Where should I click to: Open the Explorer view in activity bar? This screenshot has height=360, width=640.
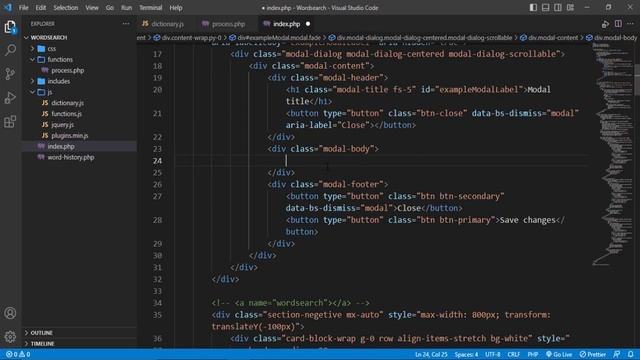pyautogui.click(x=10, y=27)
